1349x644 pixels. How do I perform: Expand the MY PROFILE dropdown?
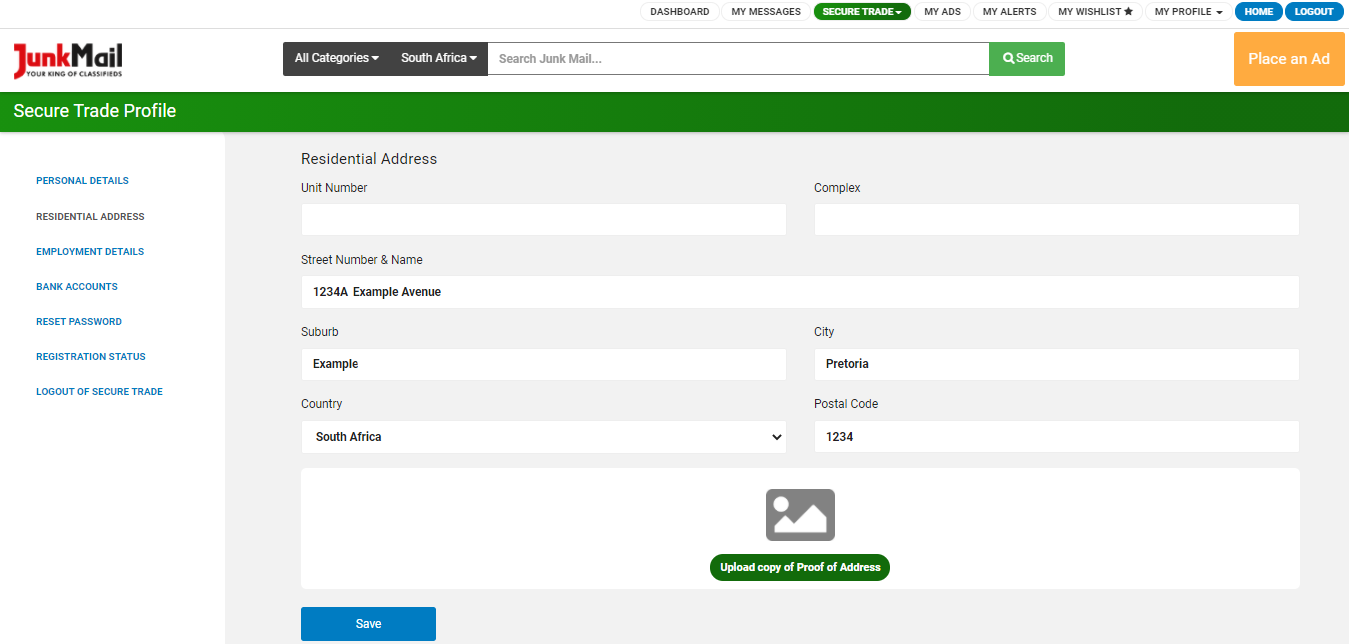click(1187, 11)
